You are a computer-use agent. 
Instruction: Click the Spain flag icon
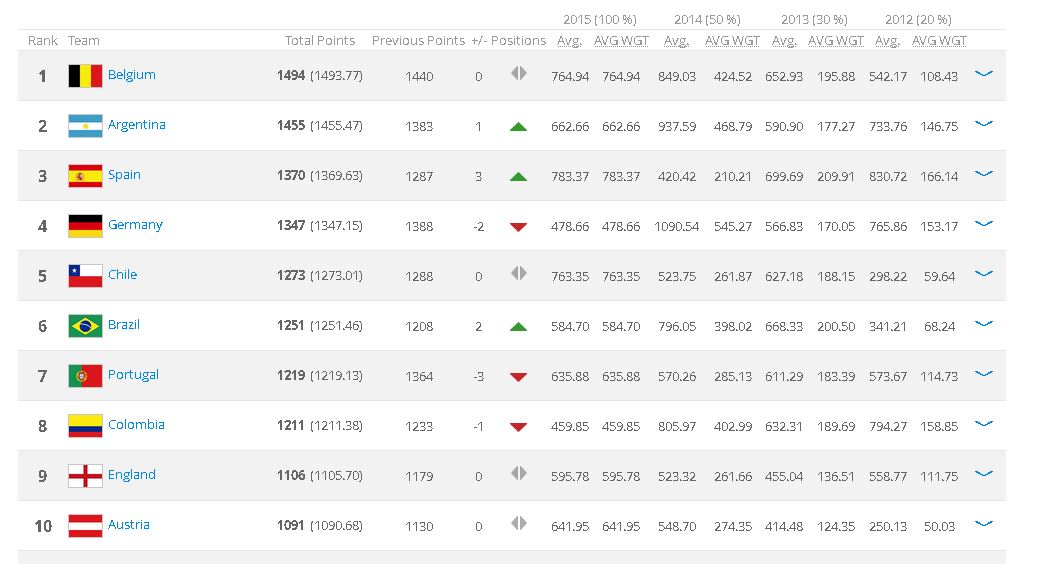pyautogui.click(x=85, y=176)
